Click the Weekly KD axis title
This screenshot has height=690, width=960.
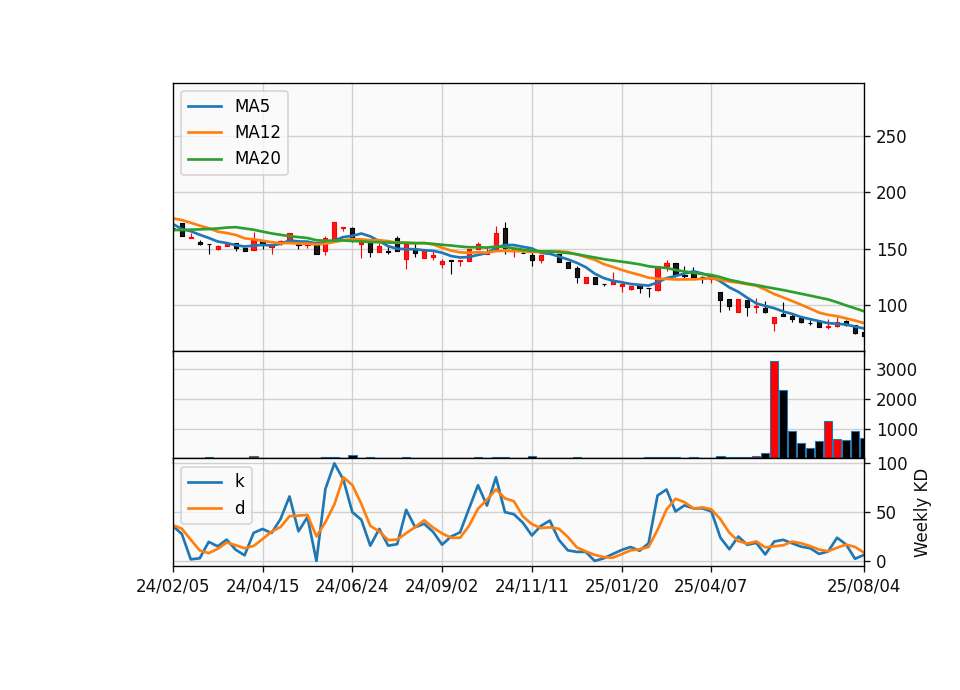(x=921, y=514)
